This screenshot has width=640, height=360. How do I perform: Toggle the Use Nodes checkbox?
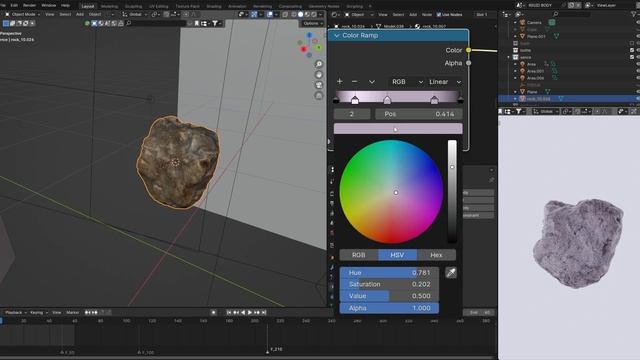tap(439, 15)
